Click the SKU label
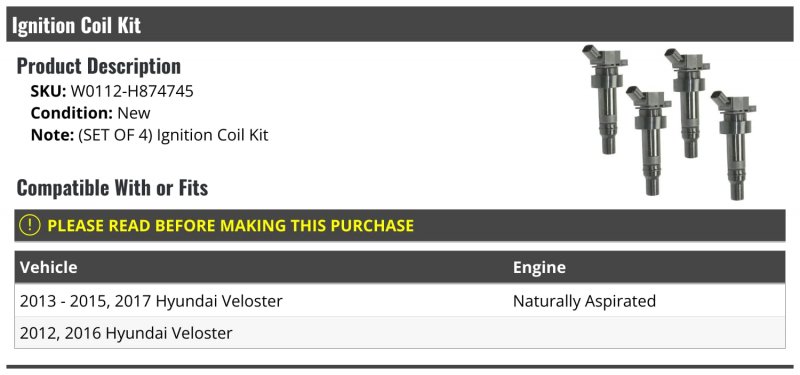 click(48, 91)
